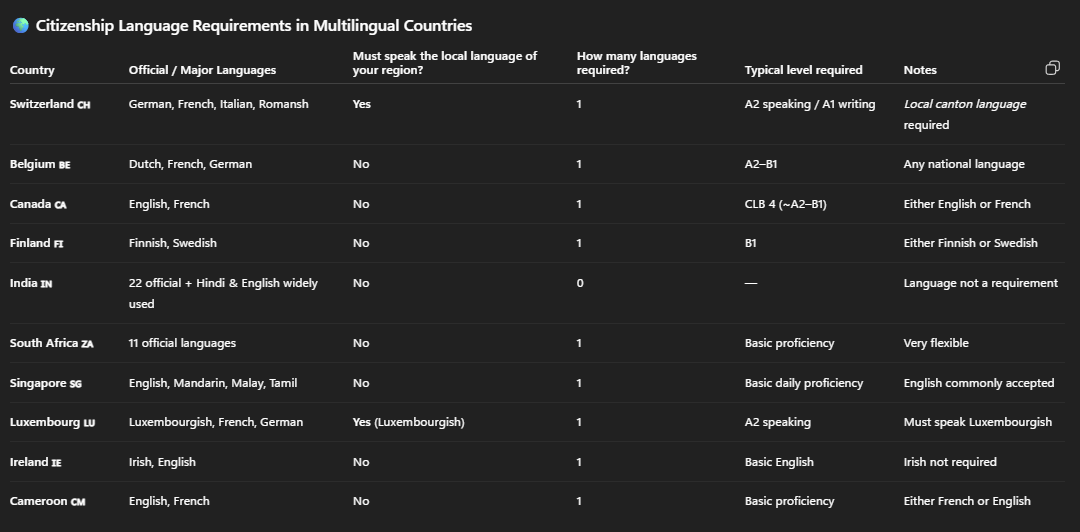The width and height of the screenshot is (1080, 532).
Task: Click India's "Language not a requirement" note
Action: click(x=980, y=283)
